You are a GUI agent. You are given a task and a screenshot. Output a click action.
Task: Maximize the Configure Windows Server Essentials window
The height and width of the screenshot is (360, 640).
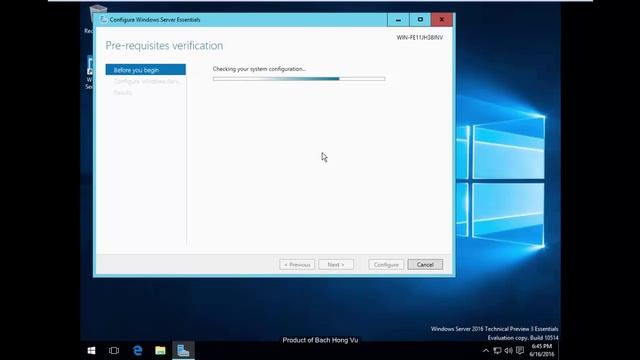[420, 20]
